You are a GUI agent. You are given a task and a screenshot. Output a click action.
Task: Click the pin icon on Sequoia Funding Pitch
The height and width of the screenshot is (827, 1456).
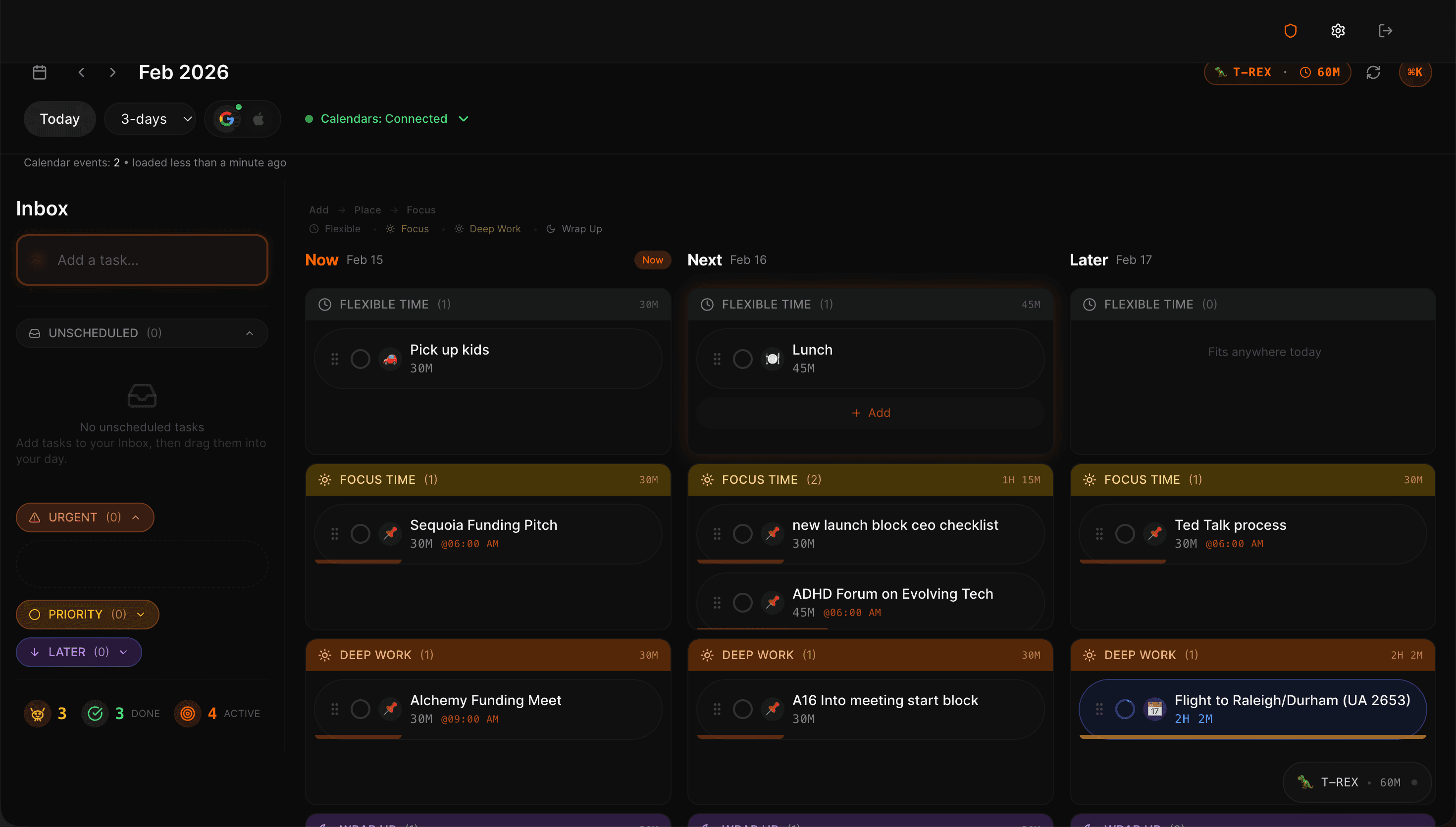coord(391,533)
